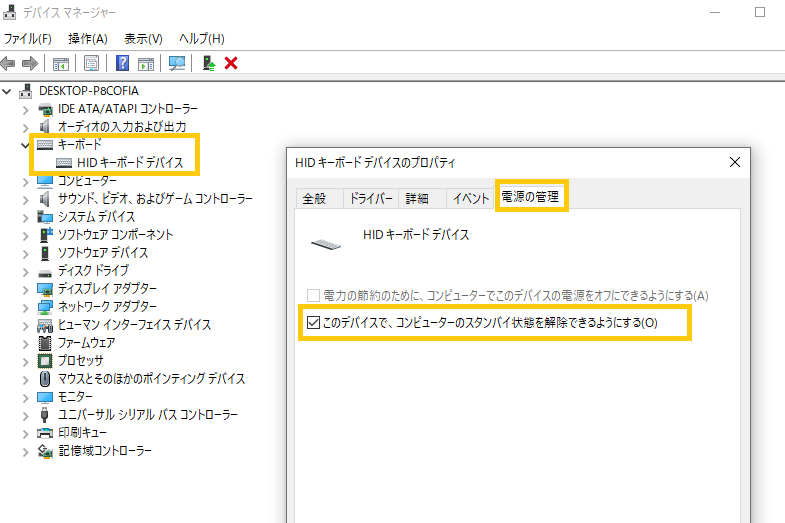Open the ファイル(F) menu
Screen dimensions: 785x523
coord(28,39)
